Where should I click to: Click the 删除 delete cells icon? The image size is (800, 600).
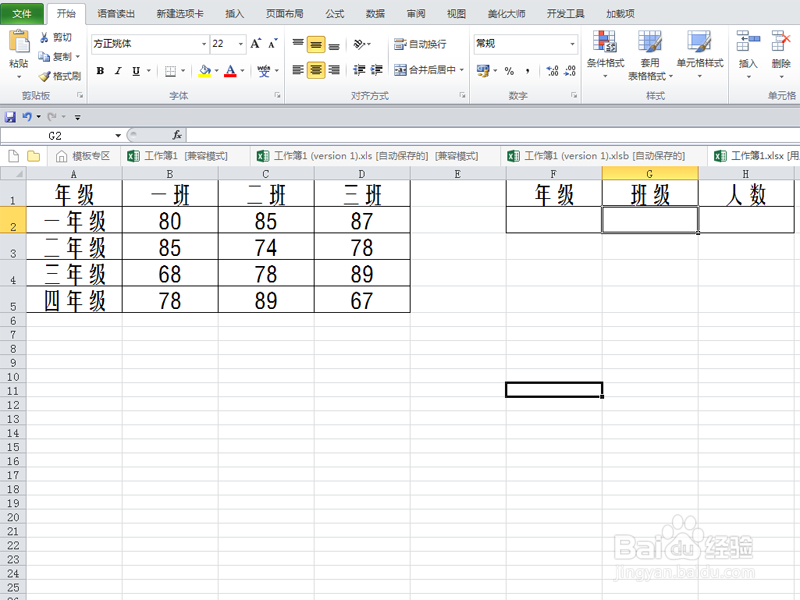click(781, 41)
